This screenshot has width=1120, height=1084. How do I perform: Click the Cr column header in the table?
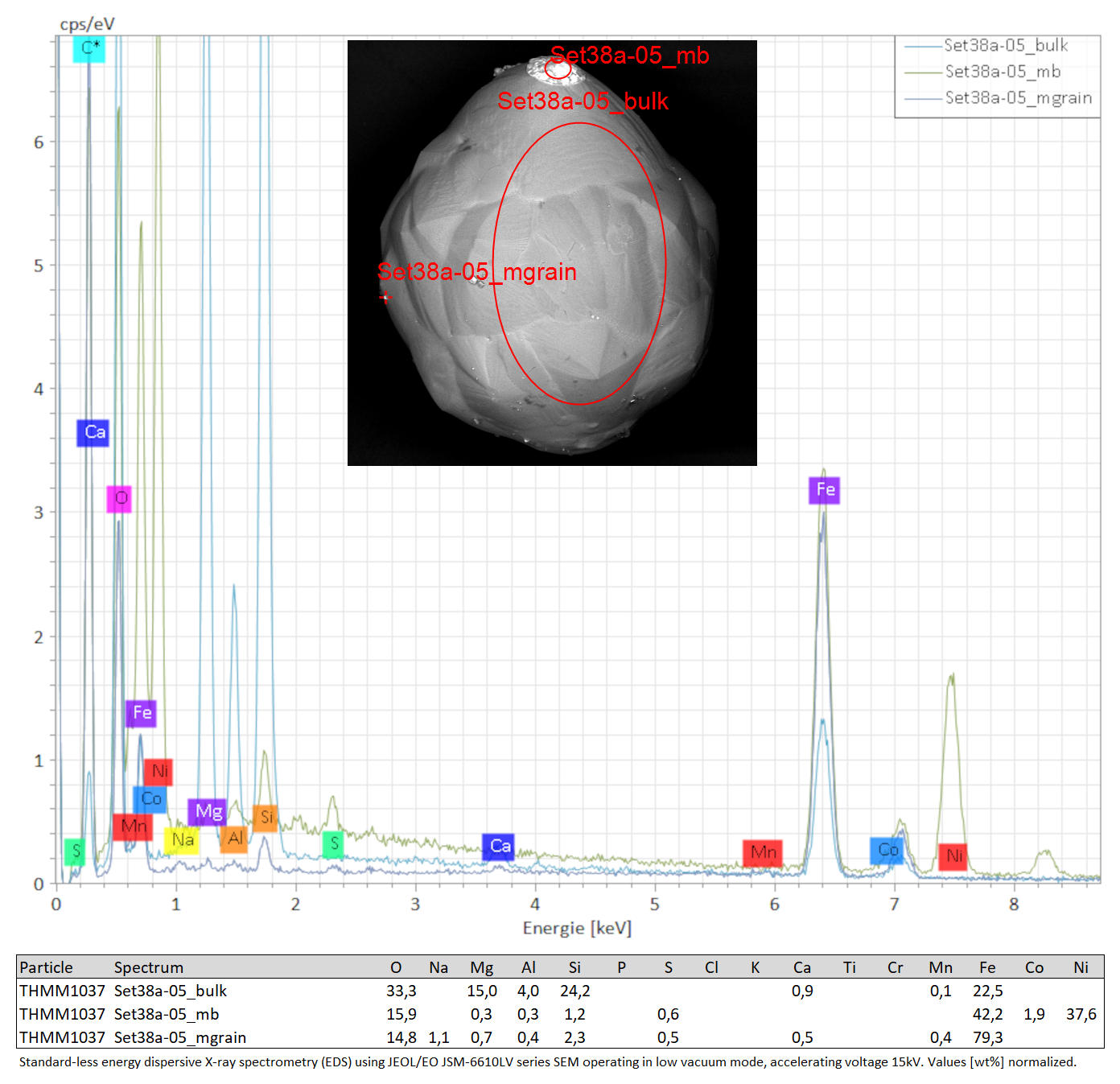895,967
